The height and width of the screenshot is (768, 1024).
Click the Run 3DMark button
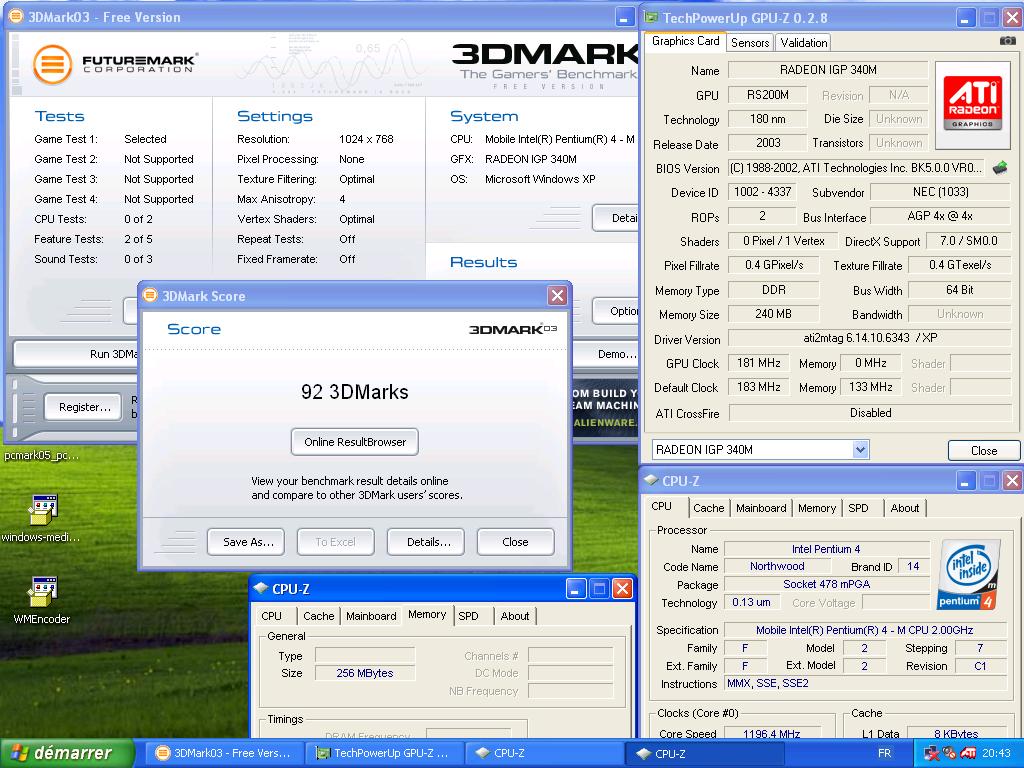coord(77,354)
